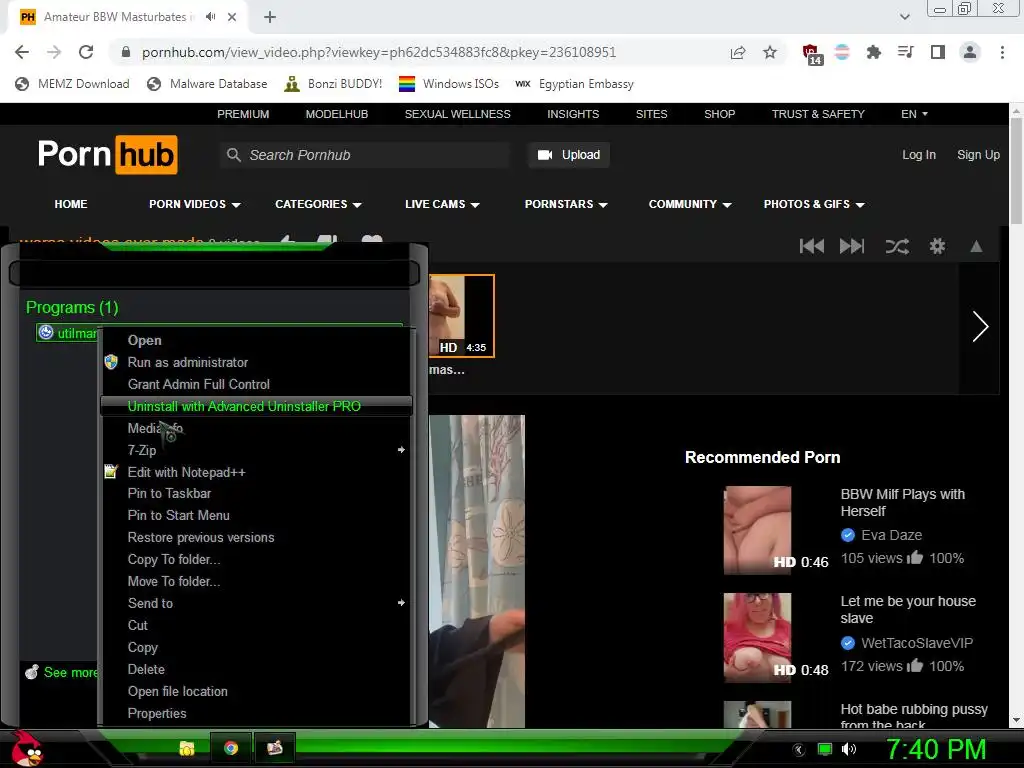Collapse the playlist with the up triangle
This screenshot has width=1024, height=768.
(x=976, y=246)
